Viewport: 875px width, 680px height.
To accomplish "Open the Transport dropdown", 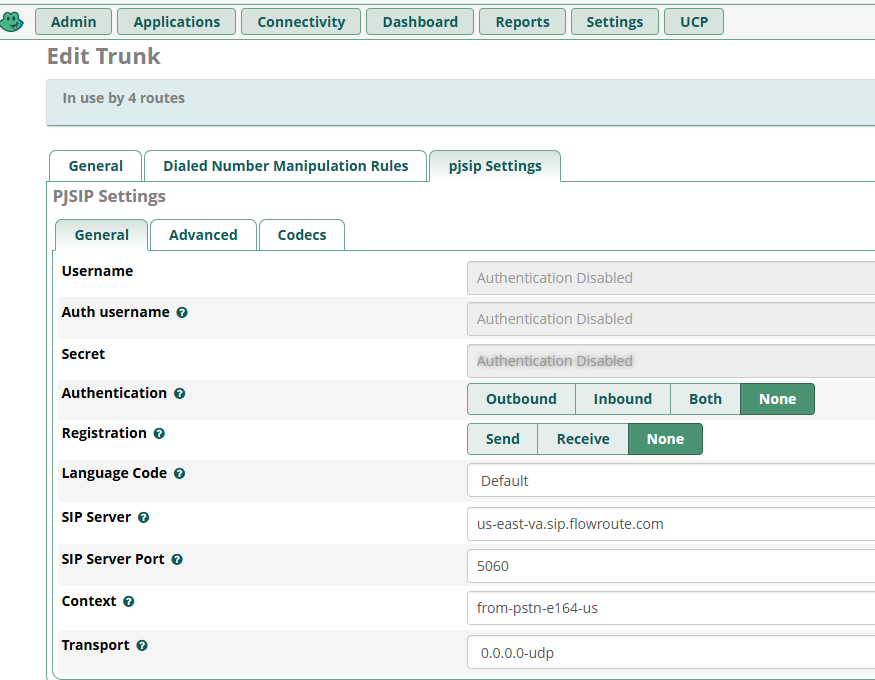I will click(x=670, y=653).
